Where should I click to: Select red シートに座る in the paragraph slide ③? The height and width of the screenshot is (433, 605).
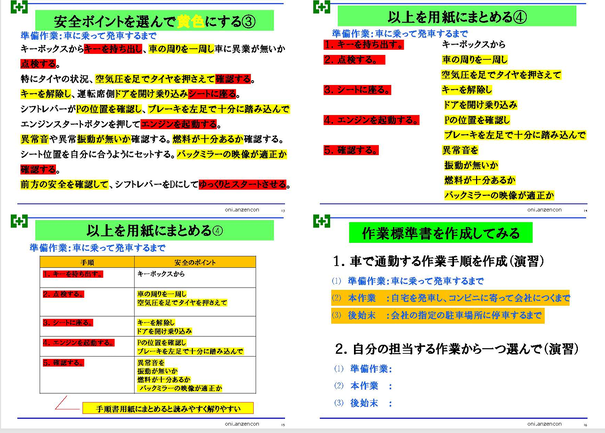(x=212, y=94)
